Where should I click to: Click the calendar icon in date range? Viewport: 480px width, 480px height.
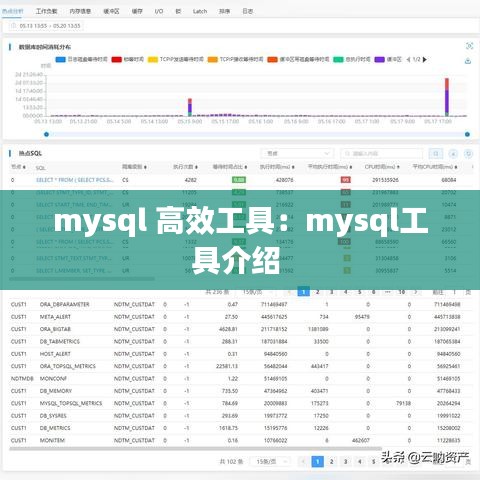click(x=14, y=26)
